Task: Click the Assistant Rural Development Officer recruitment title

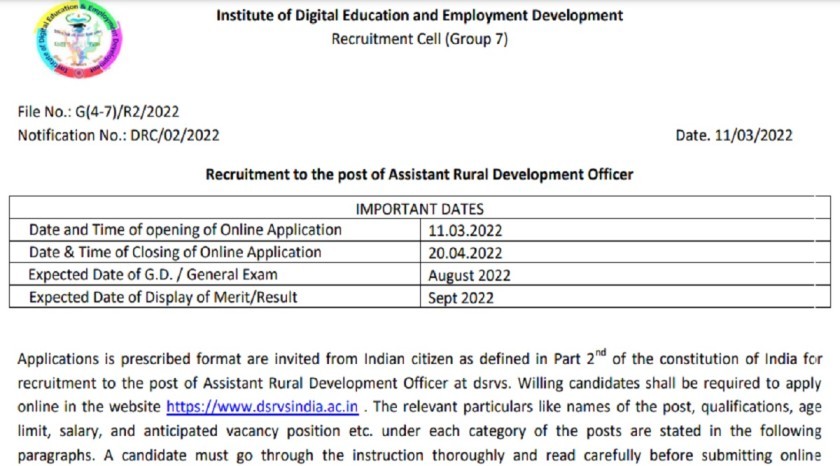Action: 419,174
